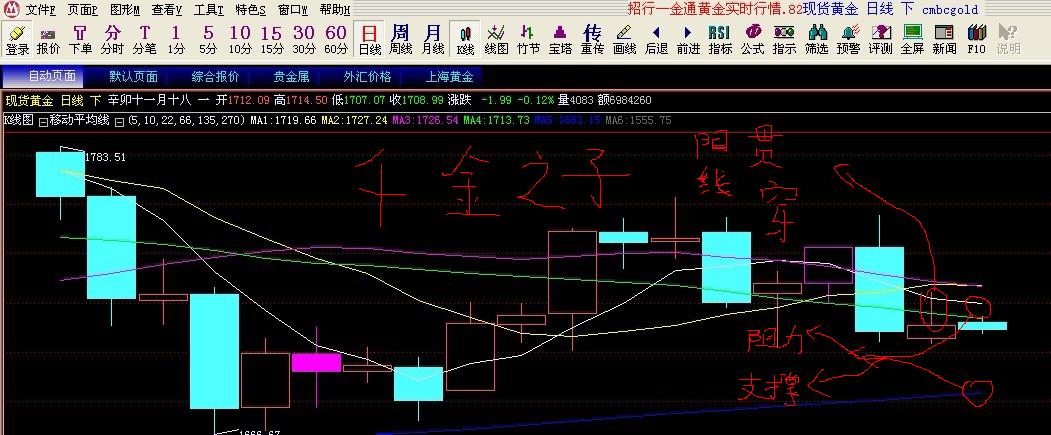Open the 特色 Features menu

click(251, 9)
